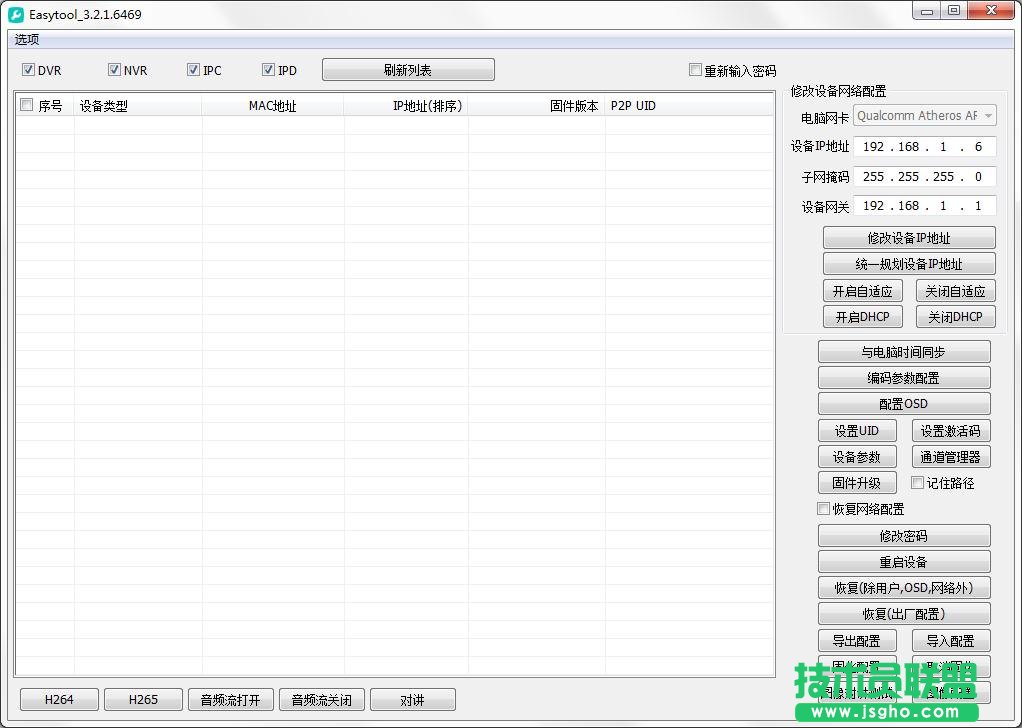Uncheck the DVR device filter
The width and height of the screenshot is (1022, 728).
tap(29, 69)
